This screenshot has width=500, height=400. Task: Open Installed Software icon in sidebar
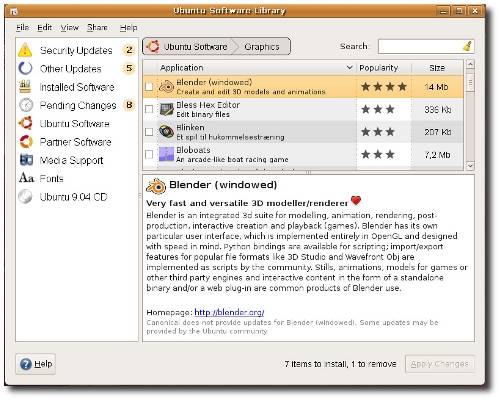coord(26,87)
